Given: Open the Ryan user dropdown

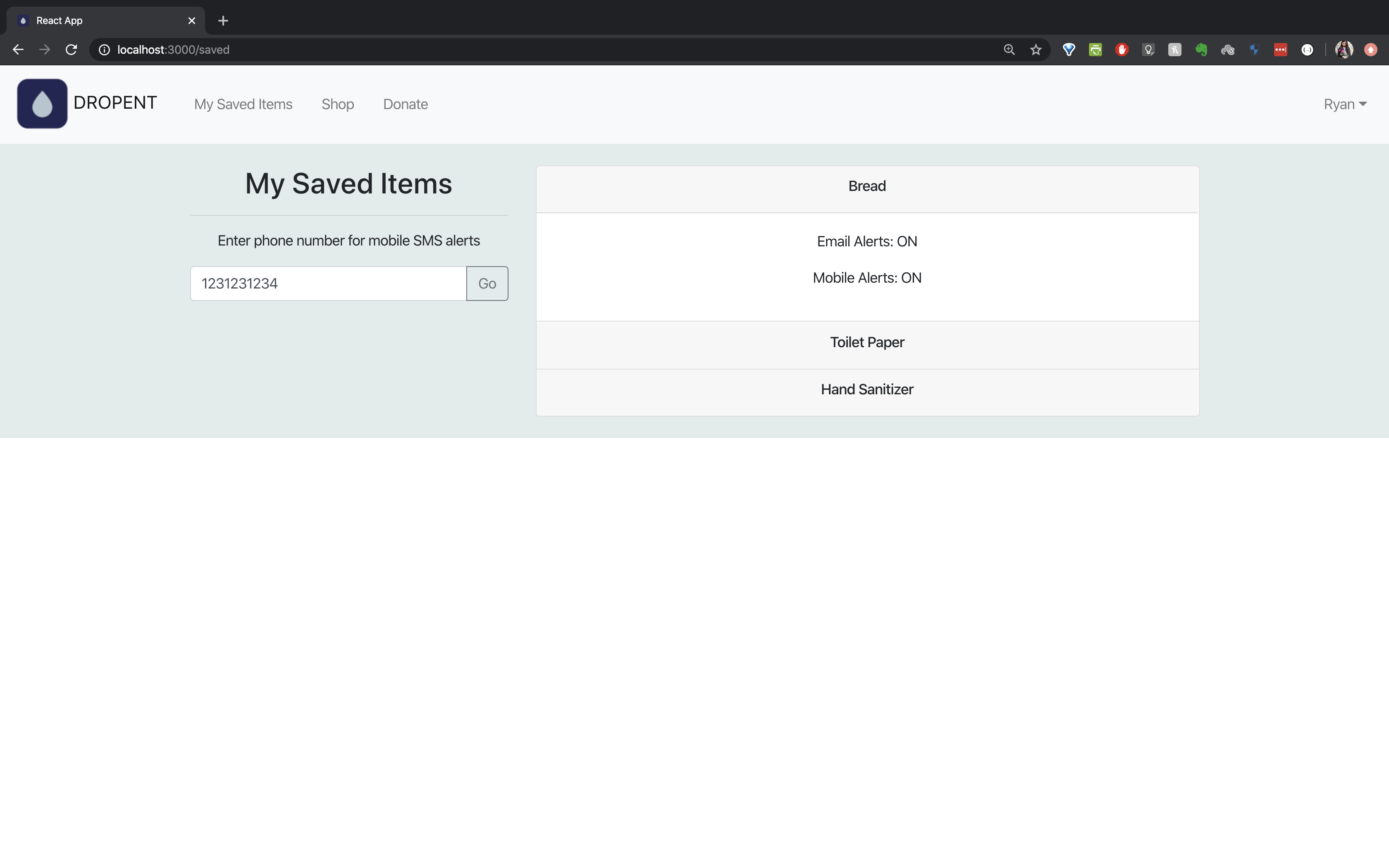Looking at the screenshot, I should pyautogui.click(x=1344, y=105).
